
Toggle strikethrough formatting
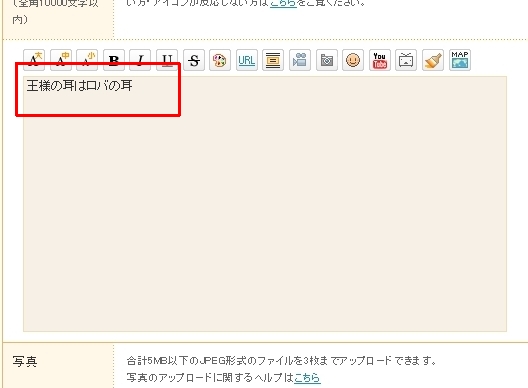(x=194, y=60)
